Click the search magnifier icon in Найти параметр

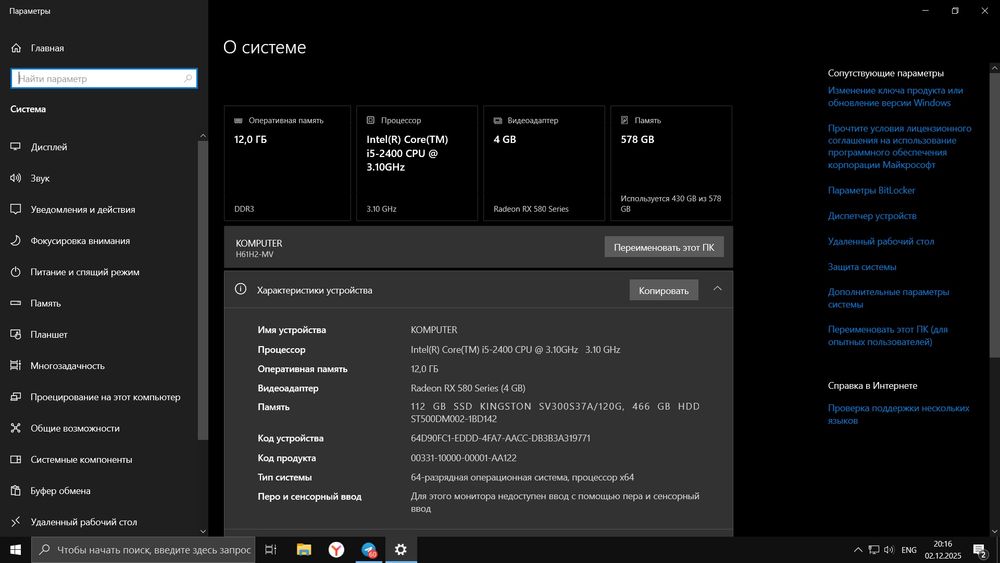pyautogui.click(x=188, y=78)
